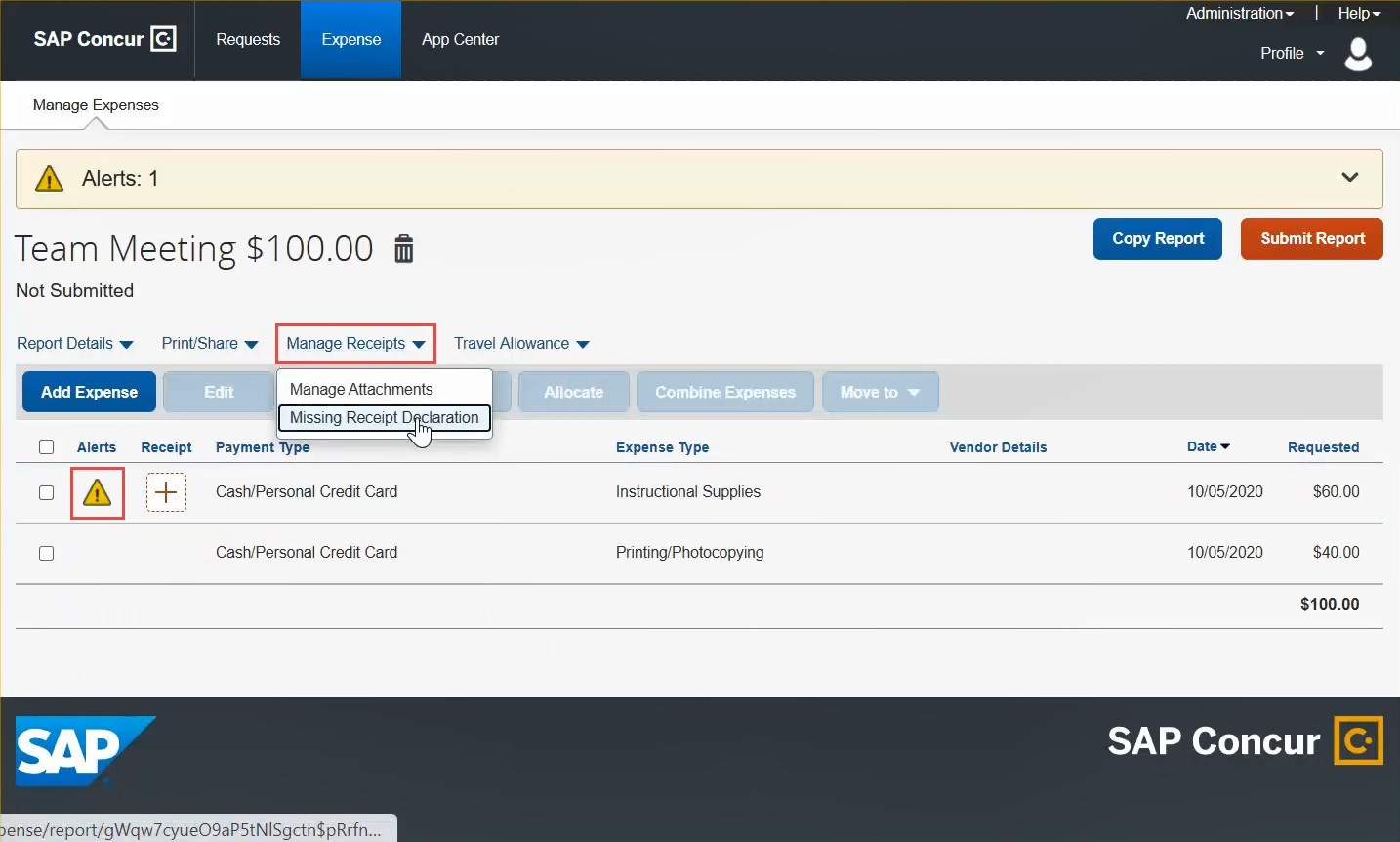The image size is (1400, 842).
Task: Click the SAP Concur logo in header
Action: (x=104, y=39)
